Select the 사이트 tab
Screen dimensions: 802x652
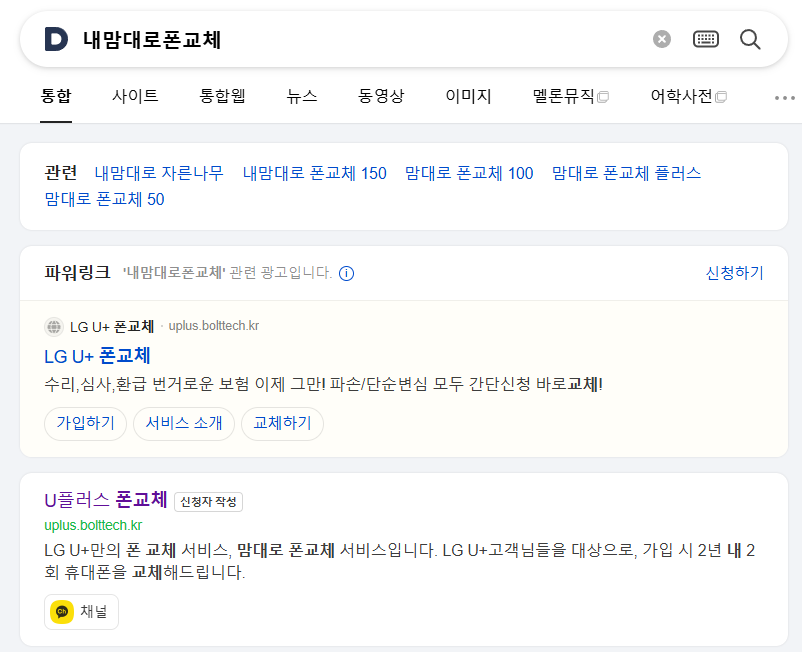point(135,96)
